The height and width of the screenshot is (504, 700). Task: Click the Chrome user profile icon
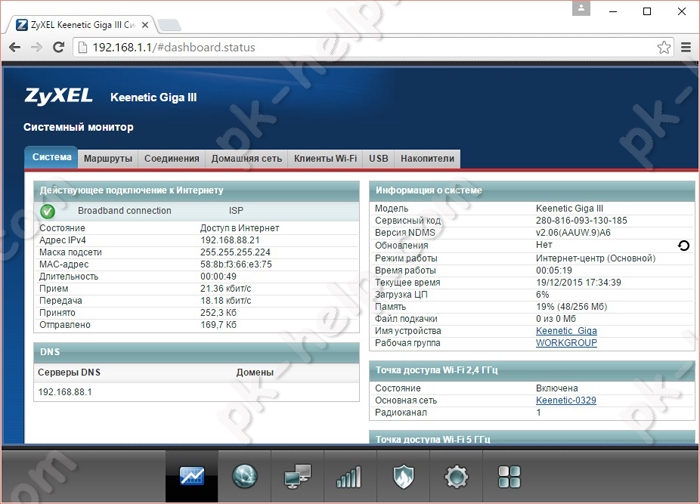coord(581,8)
